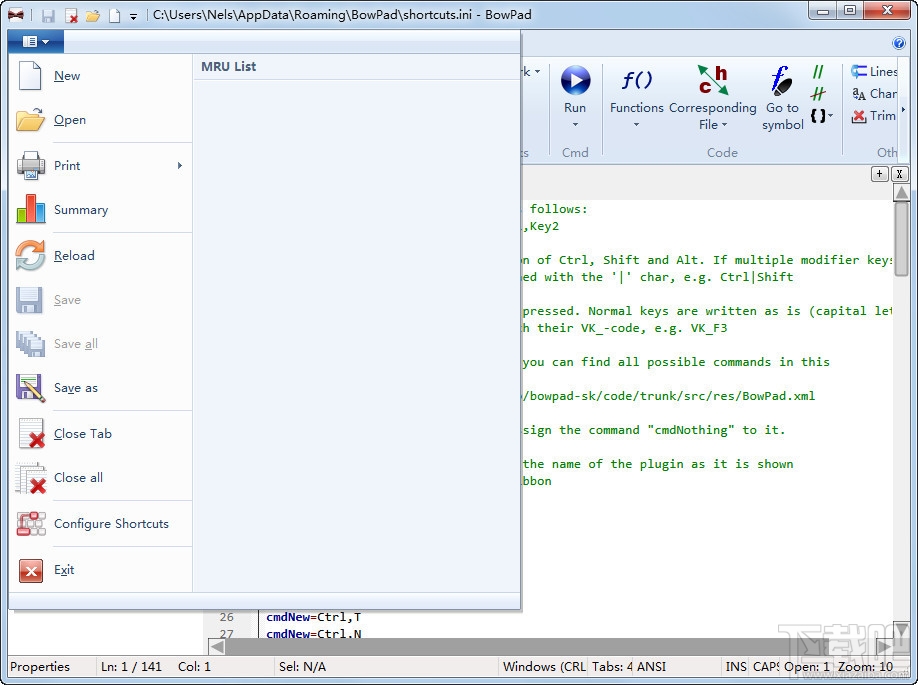
Task: Expand the Other ribbon group arrow
Action: click(x=903, y=109)
